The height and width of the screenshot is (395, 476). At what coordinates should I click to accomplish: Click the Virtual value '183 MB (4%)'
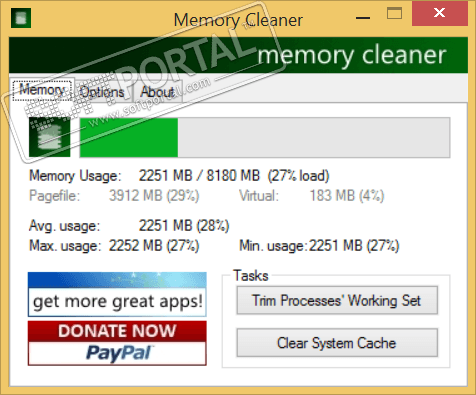point(347,196)
